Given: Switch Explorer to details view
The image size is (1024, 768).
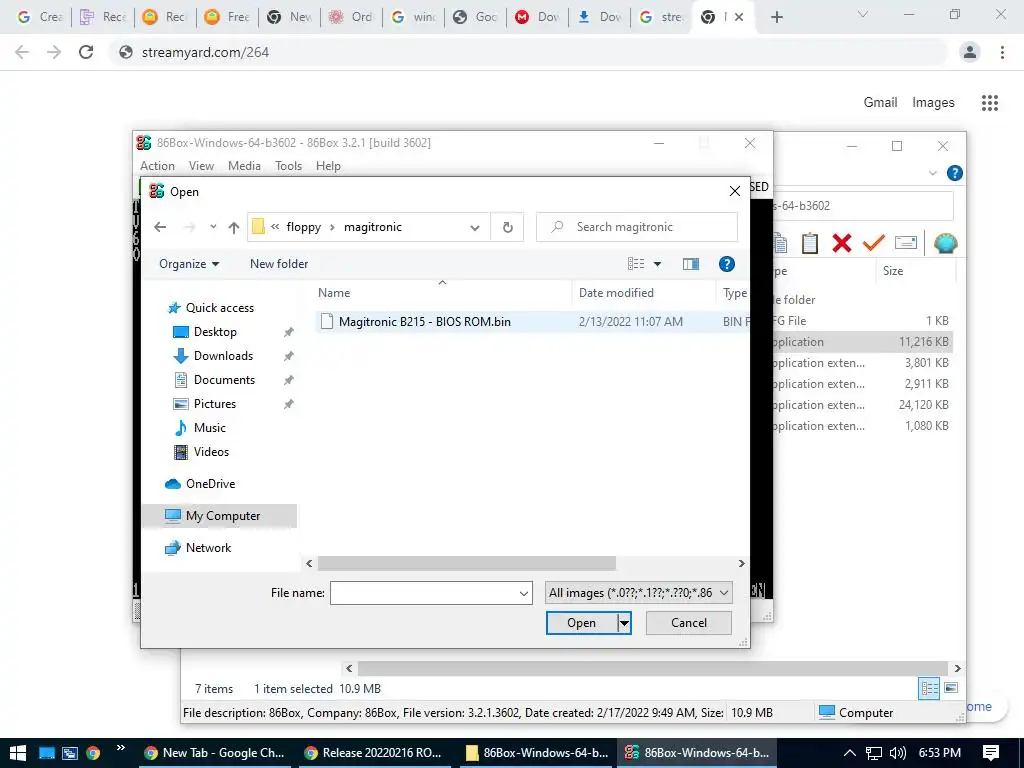Looking at the screenshot, I should tap(929, 688).
